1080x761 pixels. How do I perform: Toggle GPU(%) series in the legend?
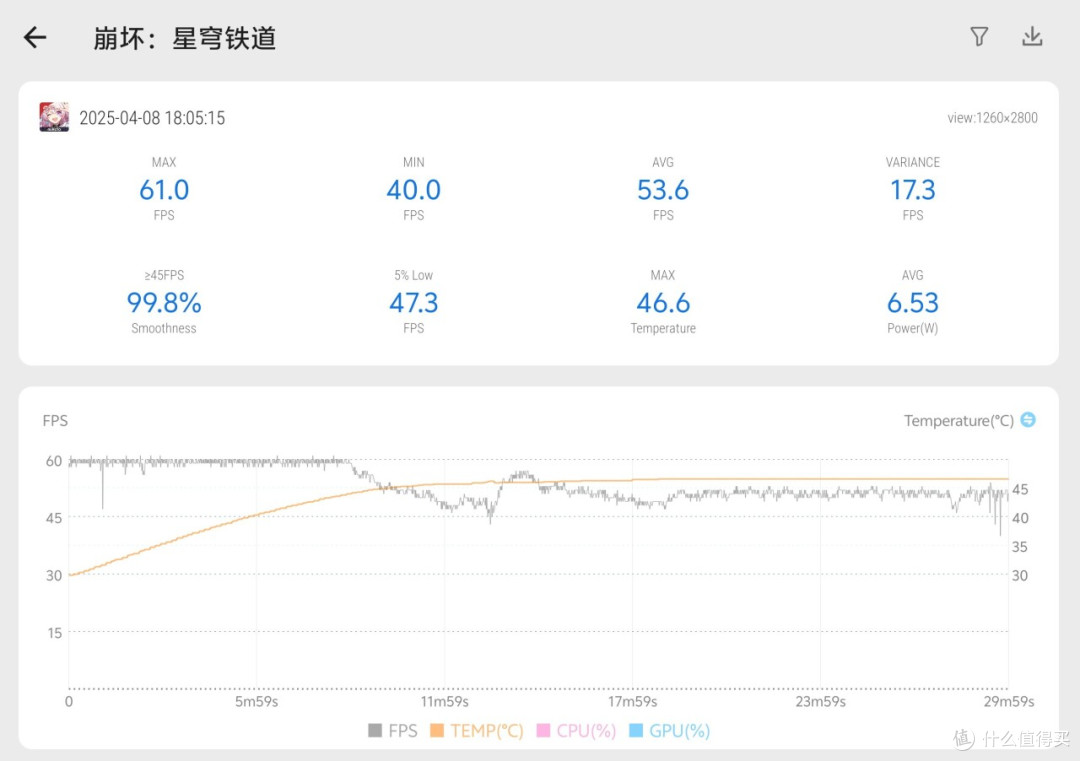click(x=669, y=731)
